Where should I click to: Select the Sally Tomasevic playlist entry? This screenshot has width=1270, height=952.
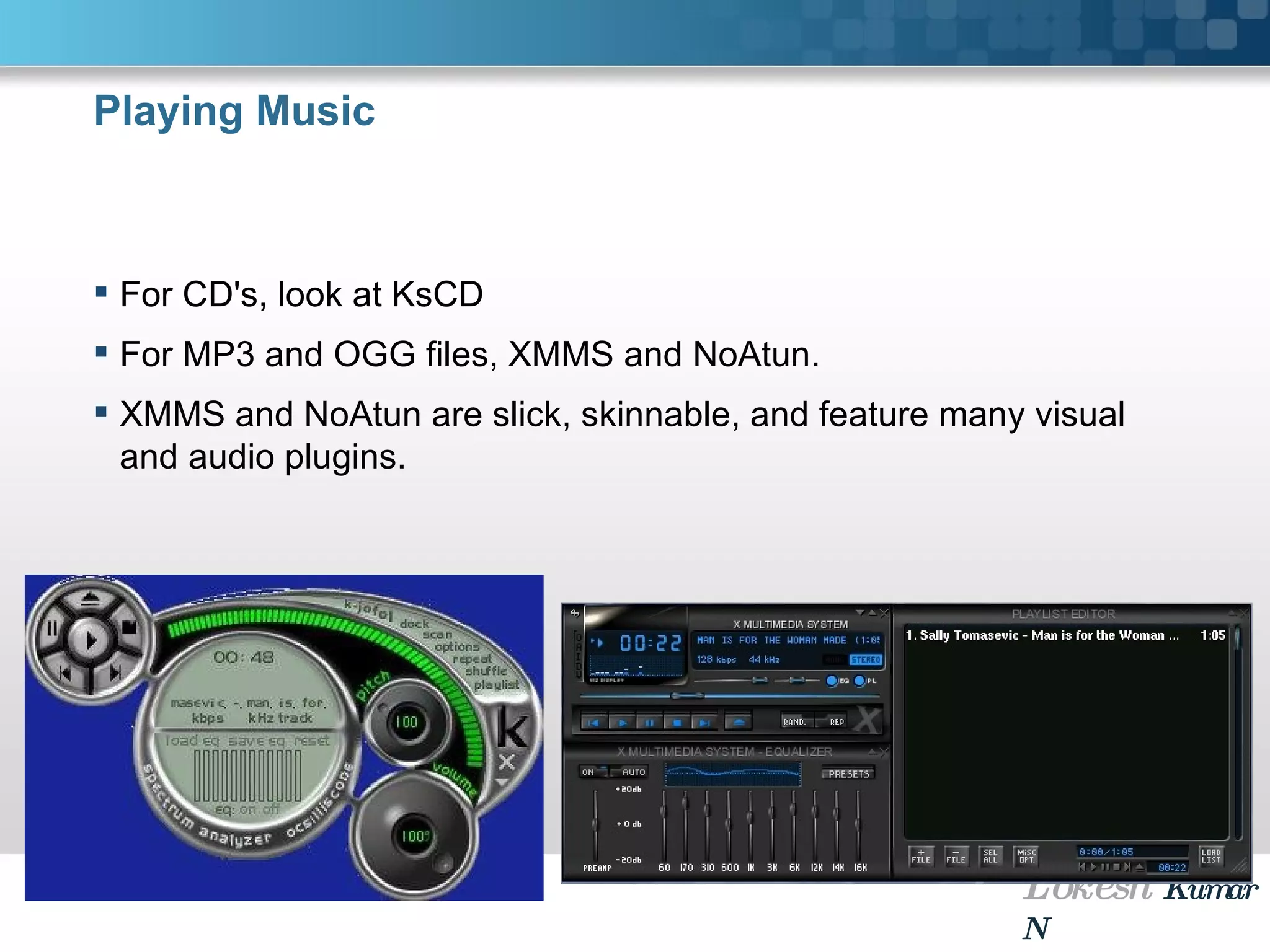[1065, 635]
